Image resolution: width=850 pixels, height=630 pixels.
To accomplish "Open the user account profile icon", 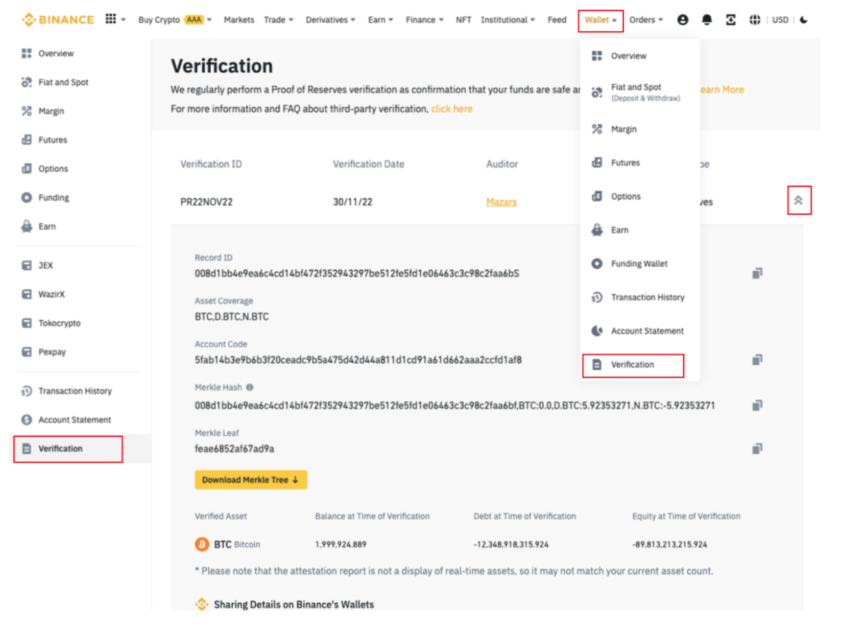I will coord(683,18).
